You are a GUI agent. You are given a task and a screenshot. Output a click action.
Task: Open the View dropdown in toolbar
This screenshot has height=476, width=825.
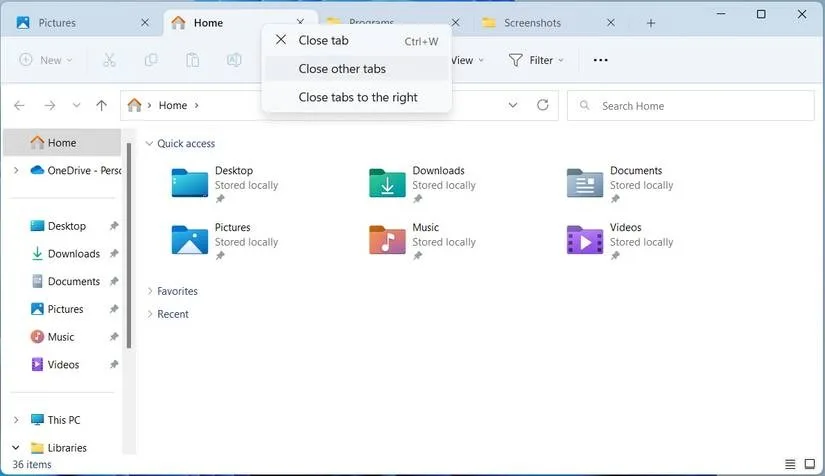click(x=467, y=60)
